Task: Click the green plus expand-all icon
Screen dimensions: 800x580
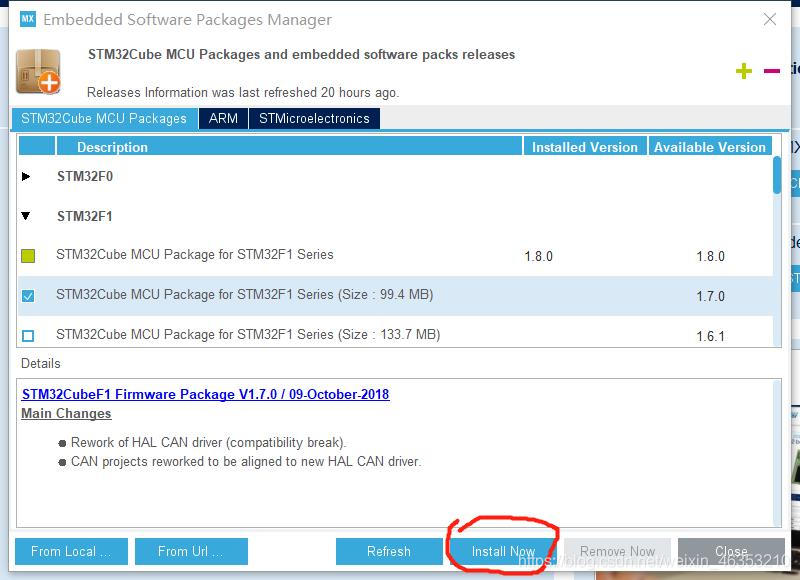Action: [x=744, y=71]
